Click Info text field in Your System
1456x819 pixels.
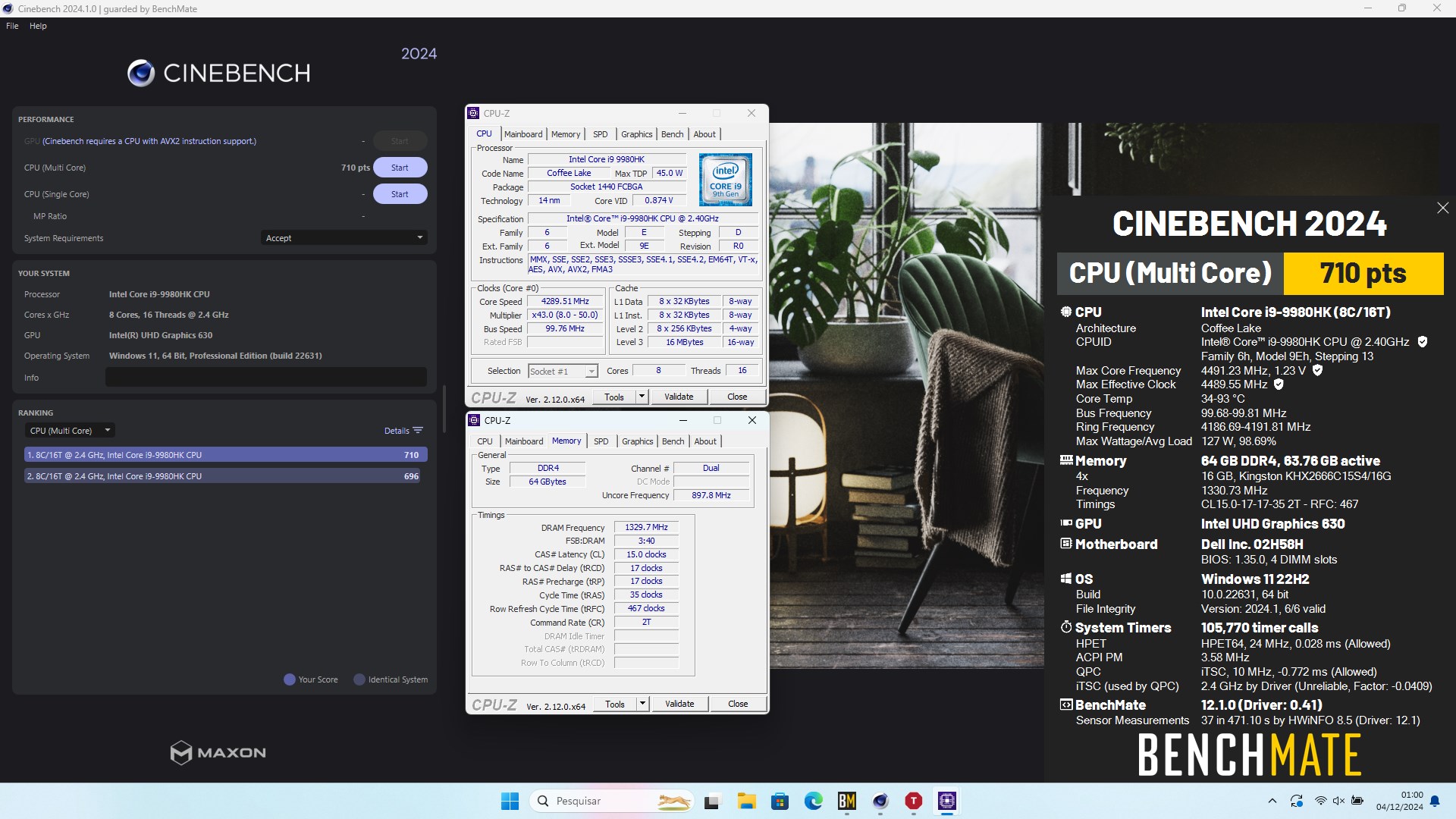pyautogui.click(x=265, y=377)
